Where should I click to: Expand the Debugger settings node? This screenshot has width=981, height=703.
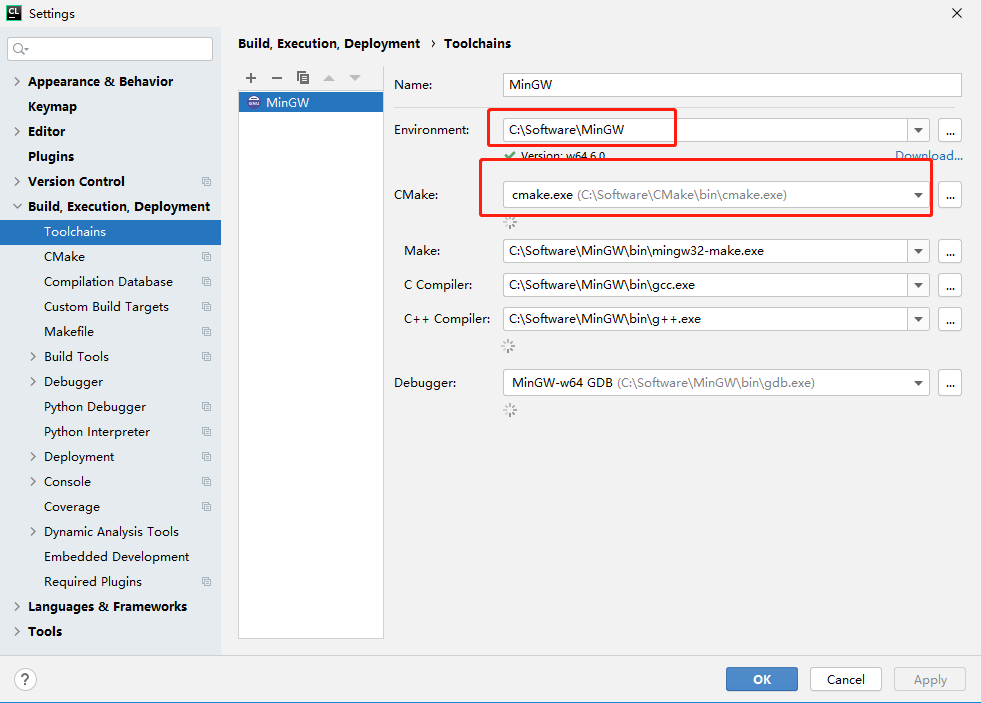(33, 382)
